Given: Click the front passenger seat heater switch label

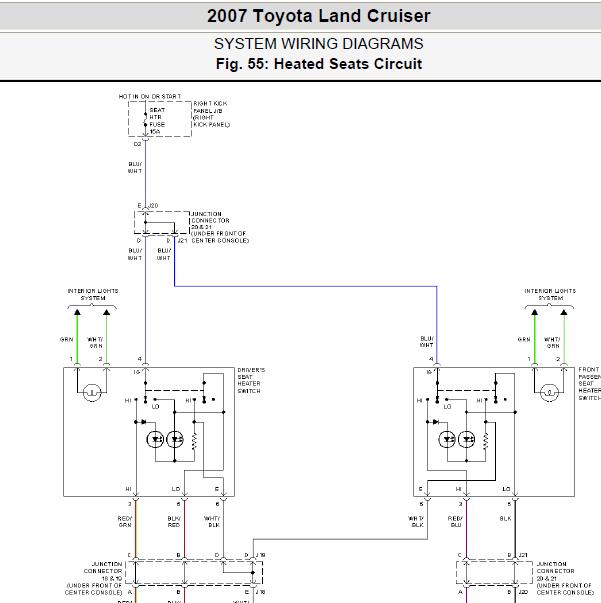Looking at the screenshot, I should tap(589, 383).
